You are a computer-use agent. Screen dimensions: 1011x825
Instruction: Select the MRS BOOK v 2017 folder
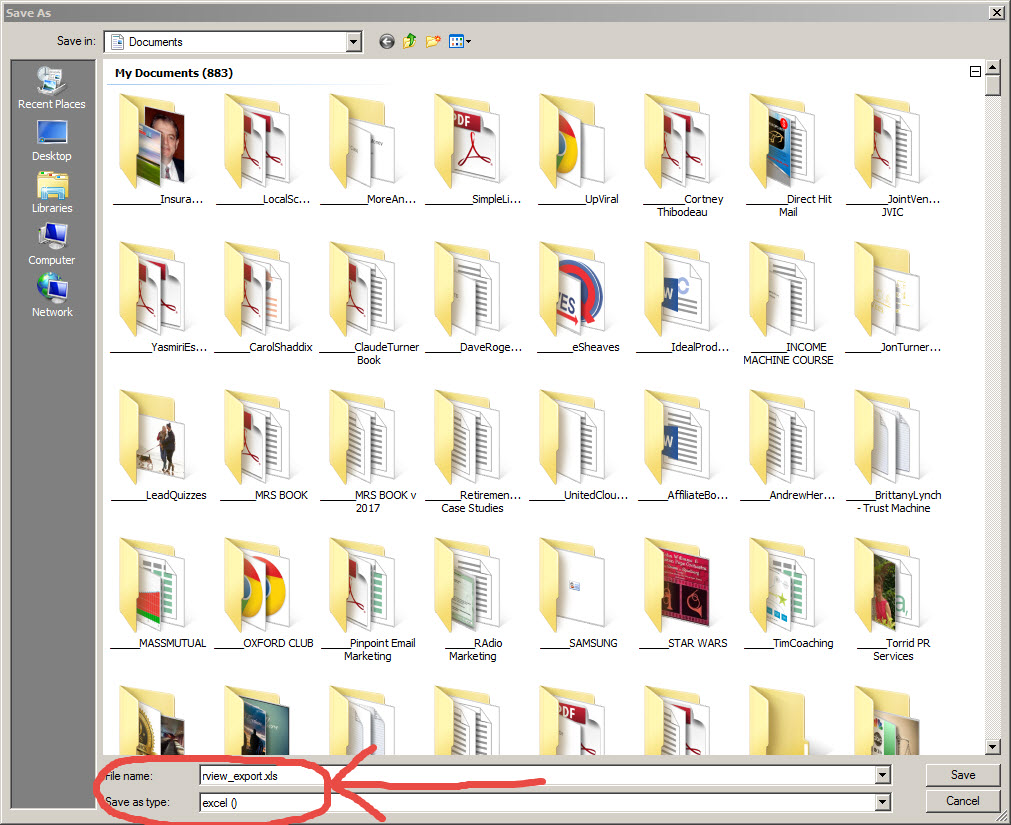point(368,452)
